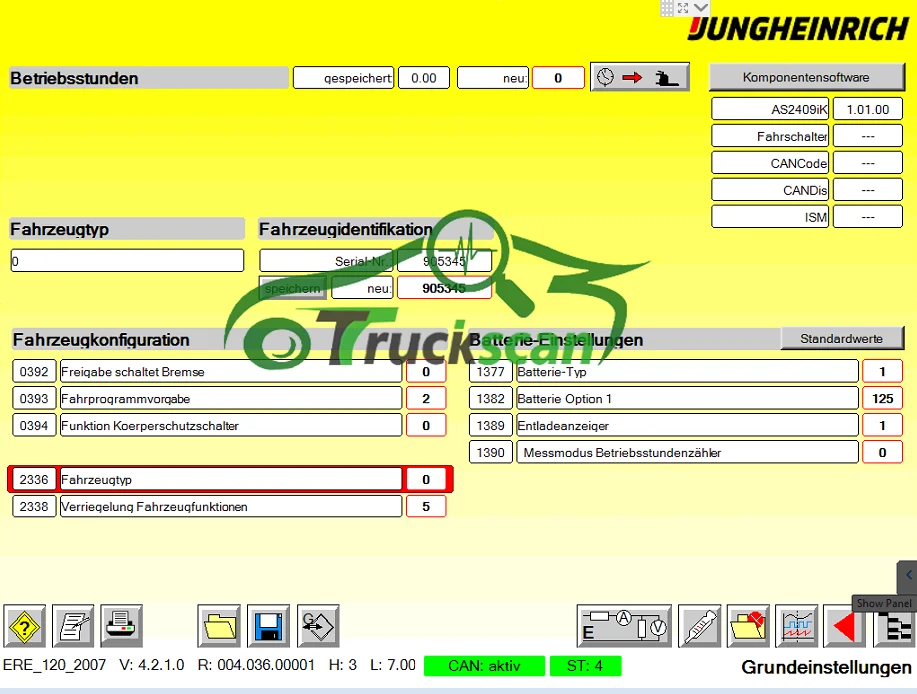Open file with the yellow folder icon
The image size is (917, 694).
pyautogui.click(x=219, y=626)
